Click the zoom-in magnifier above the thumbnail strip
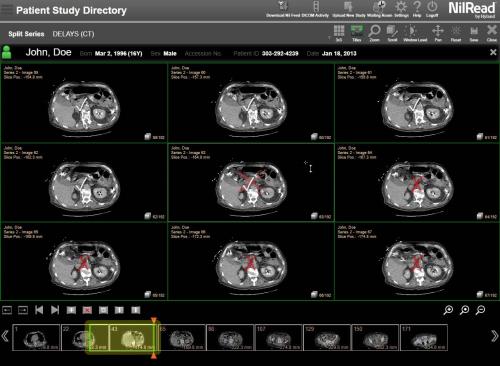 448,310
